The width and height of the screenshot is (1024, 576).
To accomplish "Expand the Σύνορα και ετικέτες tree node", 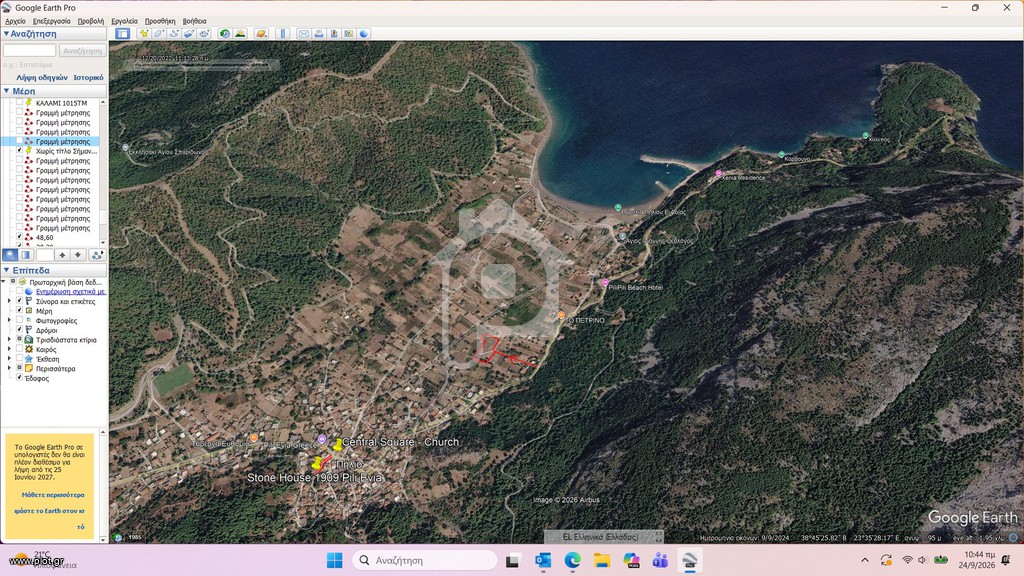I will 9,301.
